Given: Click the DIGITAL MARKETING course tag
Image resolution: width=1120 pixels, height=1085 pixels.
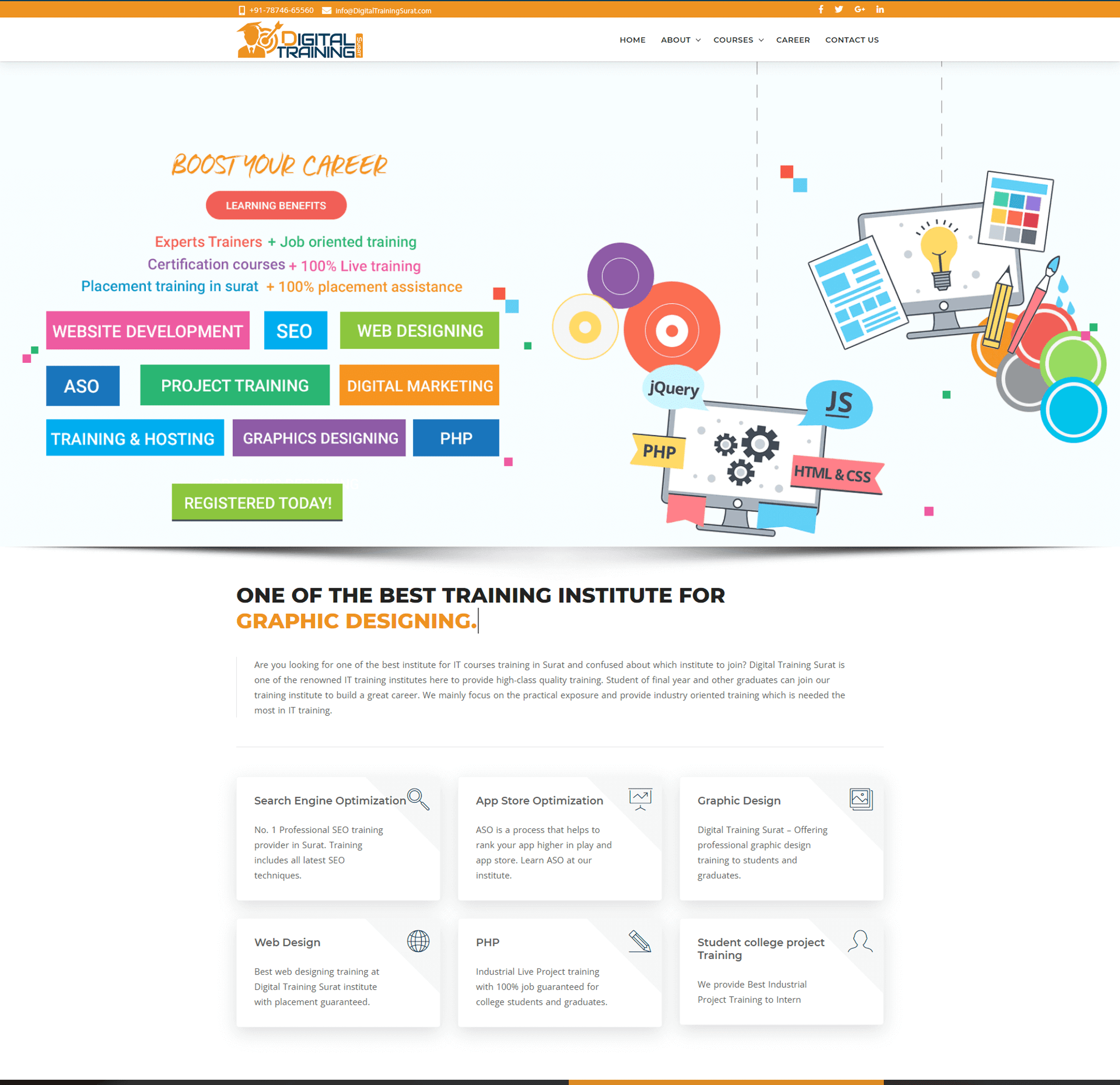Looking at the screenshot, I should 418,385.
